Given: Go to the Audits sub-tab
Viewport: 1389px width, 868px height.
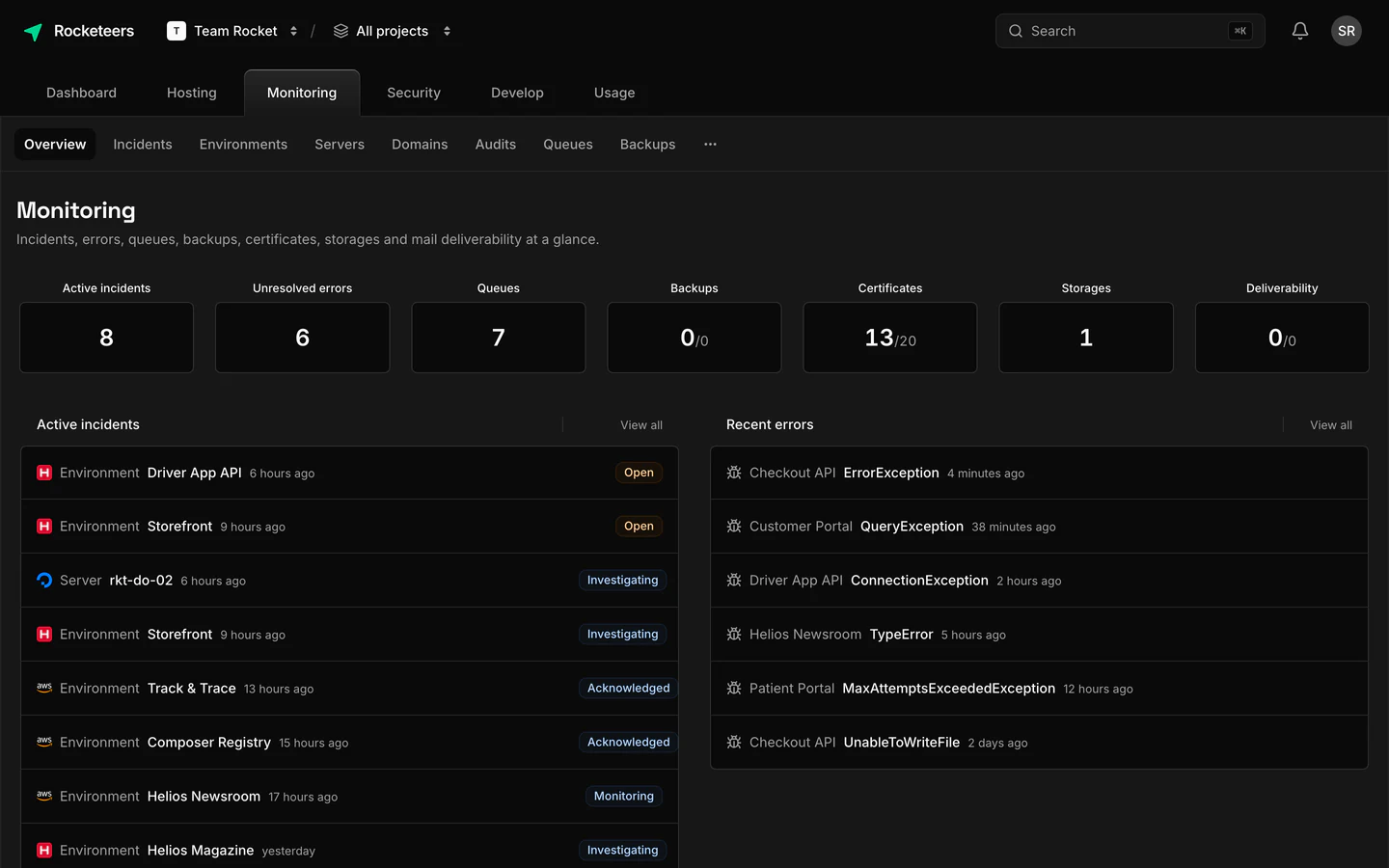Looking at the screenshot, I should coord(496,144).
